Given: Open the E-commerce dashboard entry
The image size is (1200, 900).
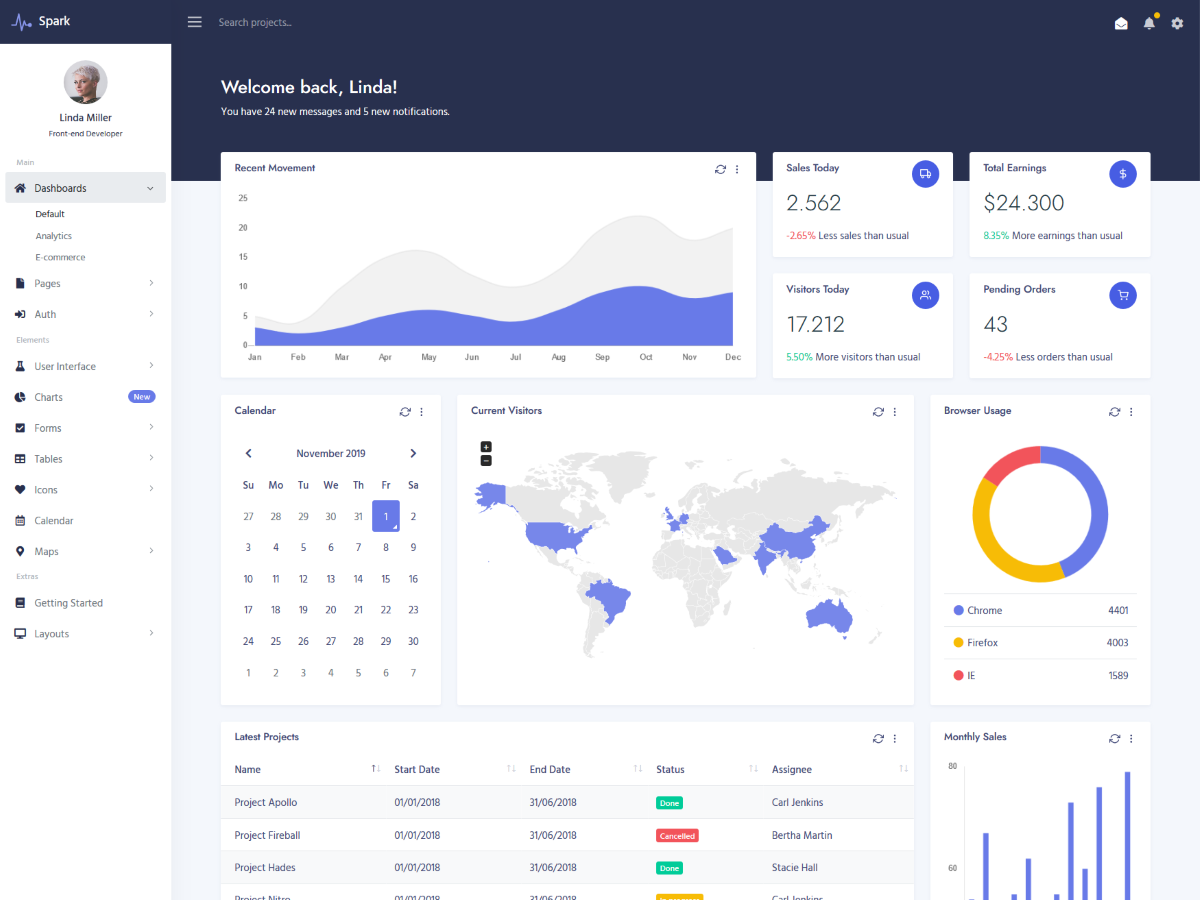Looking at the screenshot, I should pyautogui.click(x=62, y=257).
